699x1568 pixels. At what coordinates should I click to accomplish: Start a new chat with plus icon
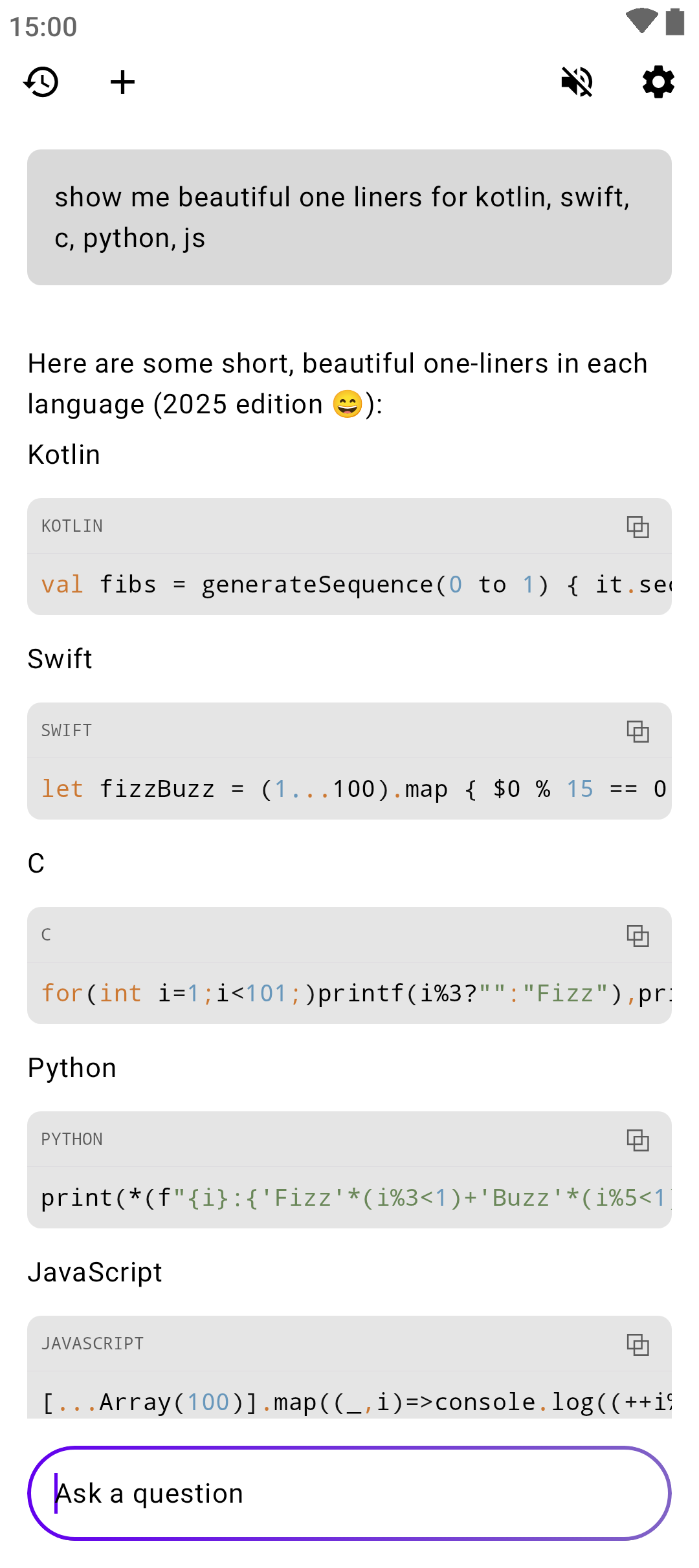tap(122, 82)
